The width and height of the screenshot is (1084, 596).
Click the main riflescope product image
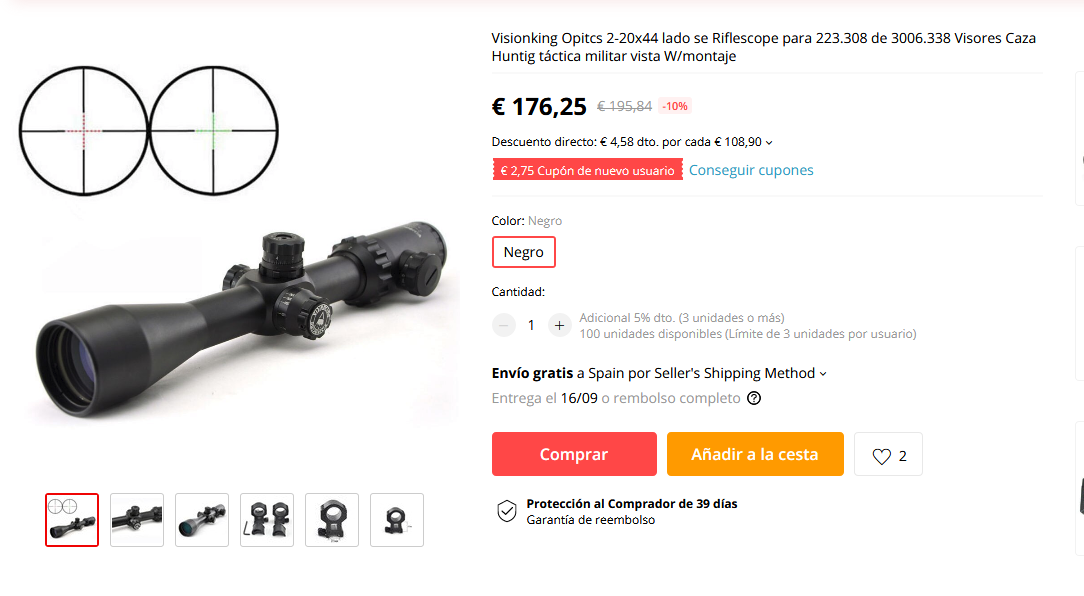[x=239, y=245]
